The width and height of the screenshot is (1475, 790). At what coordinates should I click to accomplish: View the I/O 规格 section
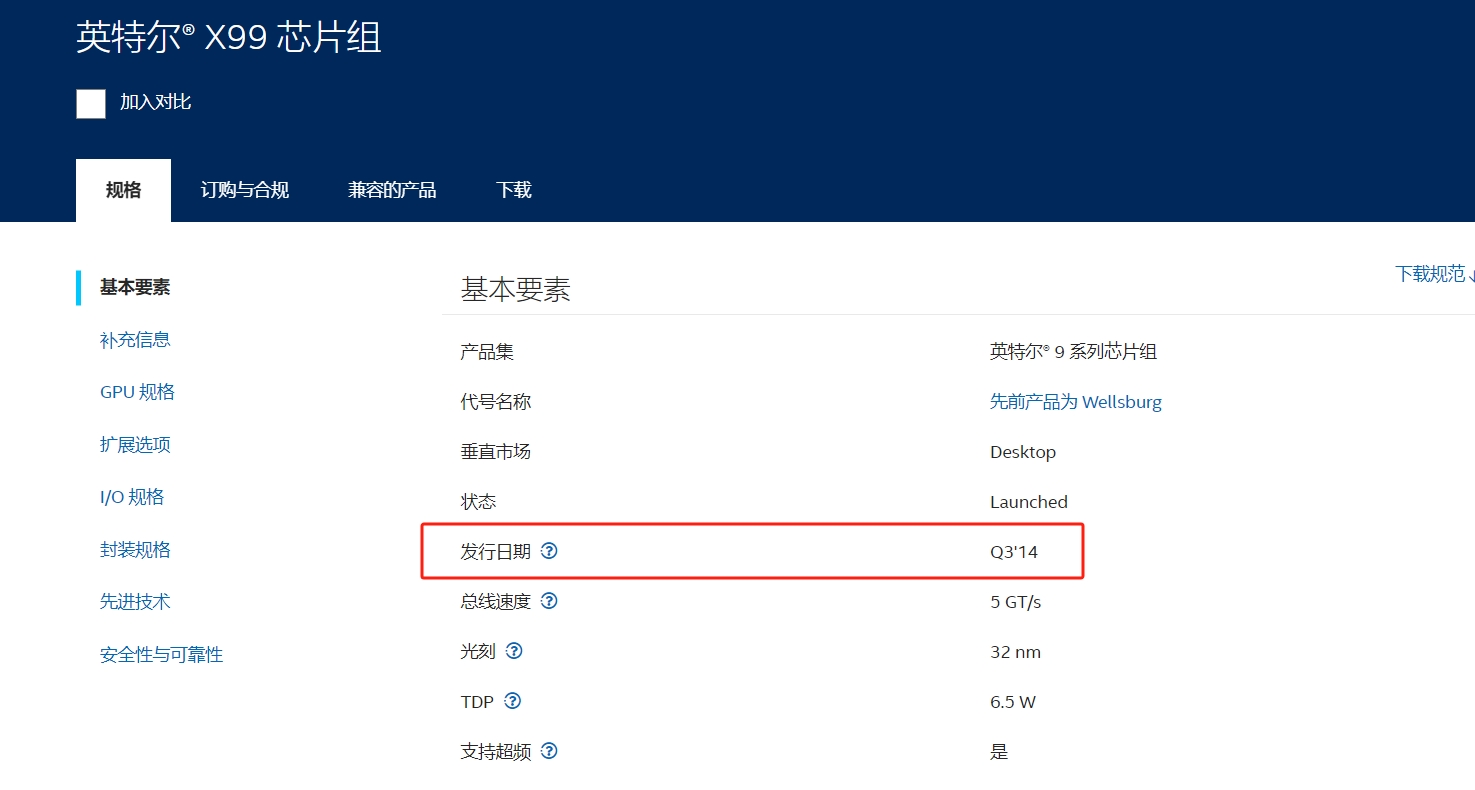(131, 496)
